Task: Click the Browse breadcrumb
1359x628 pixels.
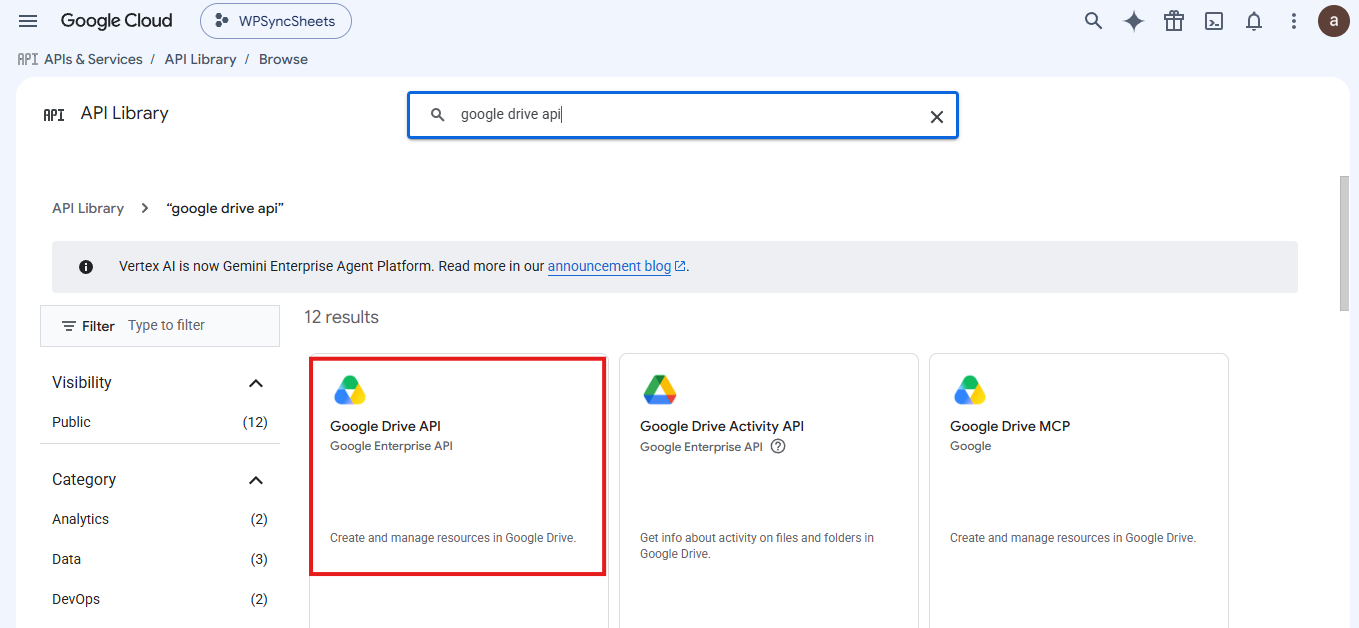Action: (283, 59)
